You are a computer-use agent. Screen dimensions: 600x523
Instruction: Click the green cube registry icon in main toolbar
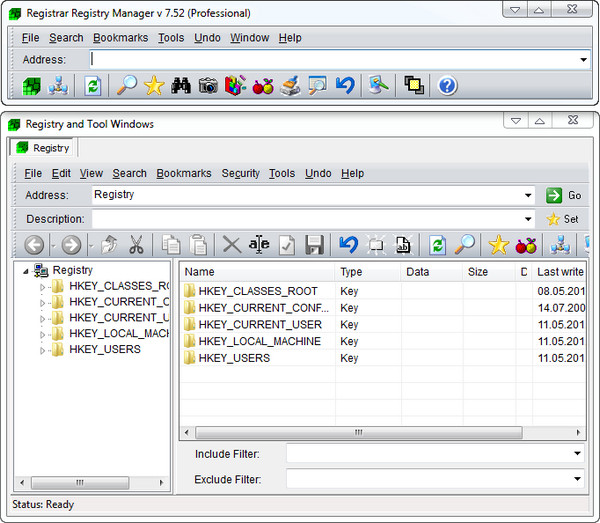[31, 86]
